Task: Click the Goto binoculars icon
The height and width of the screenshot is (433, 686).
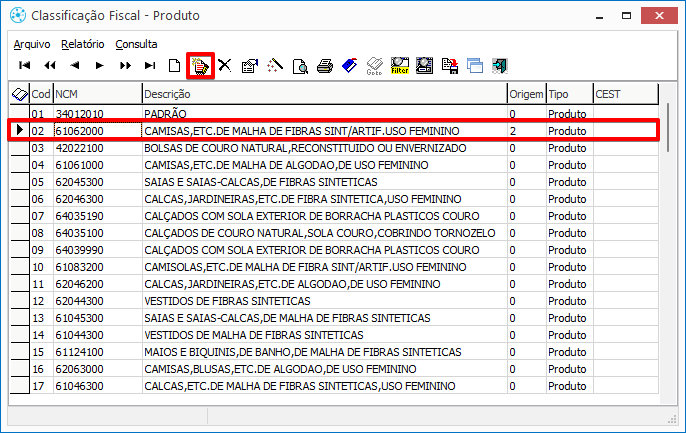Action: [x=374, y=66]
